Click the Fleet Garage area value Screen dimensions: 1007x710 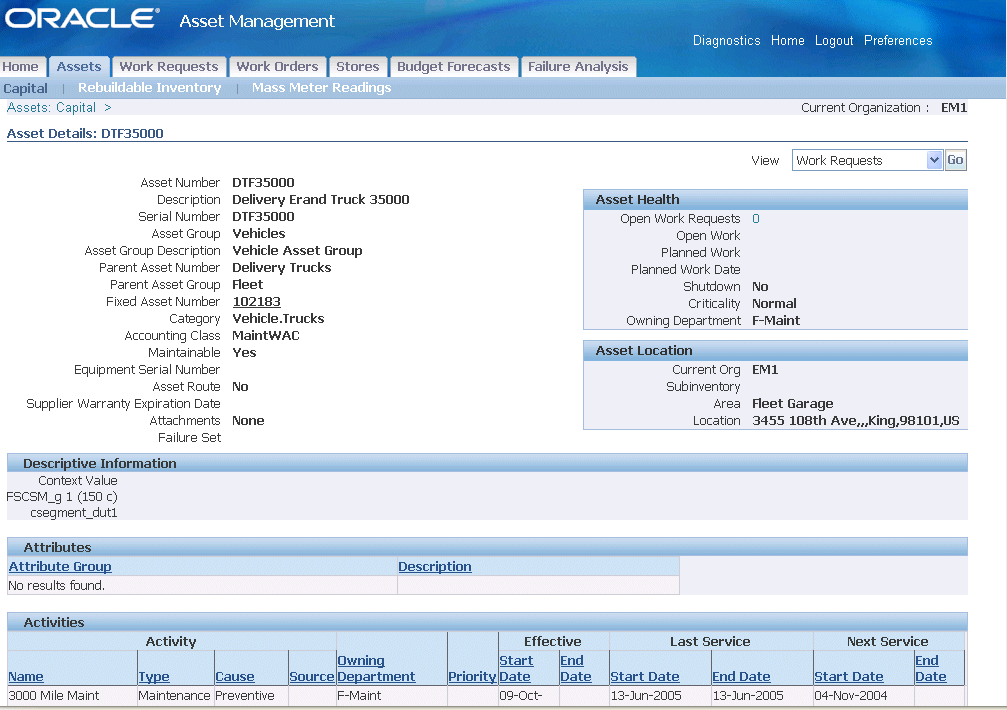tap(792, 404)
